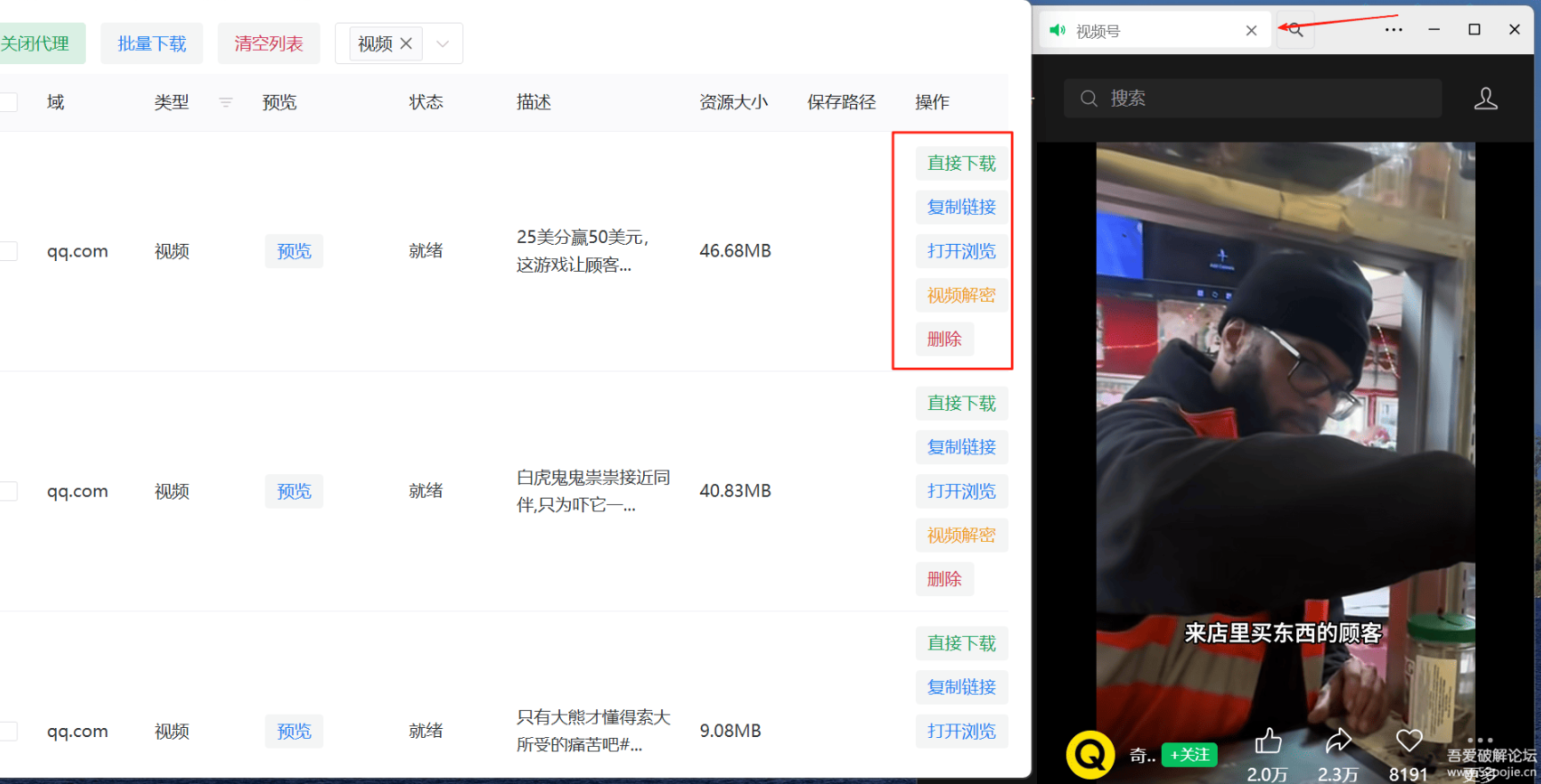Check the row for the 46.68MB video
This screenshot has height=784, width=1541.
8,251
